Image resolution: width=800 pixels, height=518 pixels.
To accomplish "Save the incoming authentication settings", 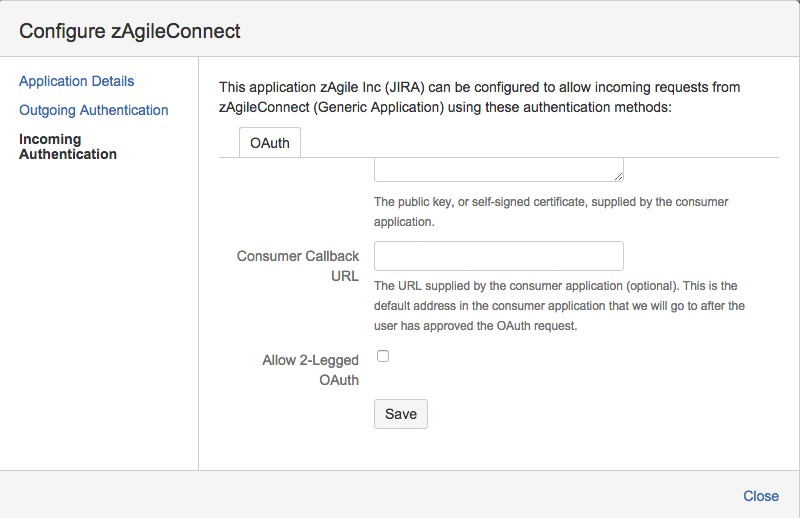I will tap(401, 414).
